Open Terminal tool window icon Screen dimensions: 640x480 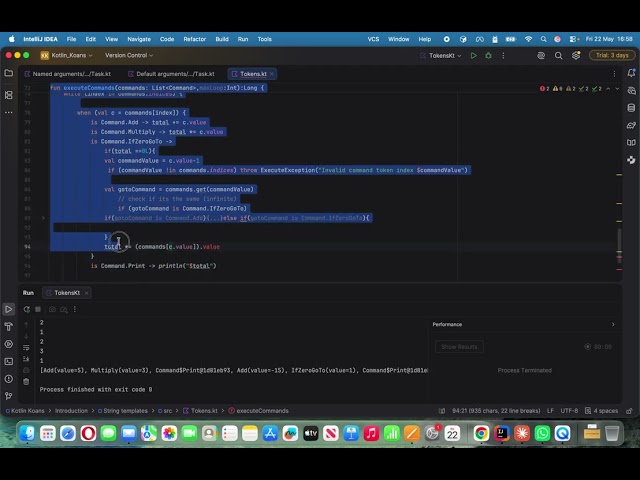tap(9, 362)
